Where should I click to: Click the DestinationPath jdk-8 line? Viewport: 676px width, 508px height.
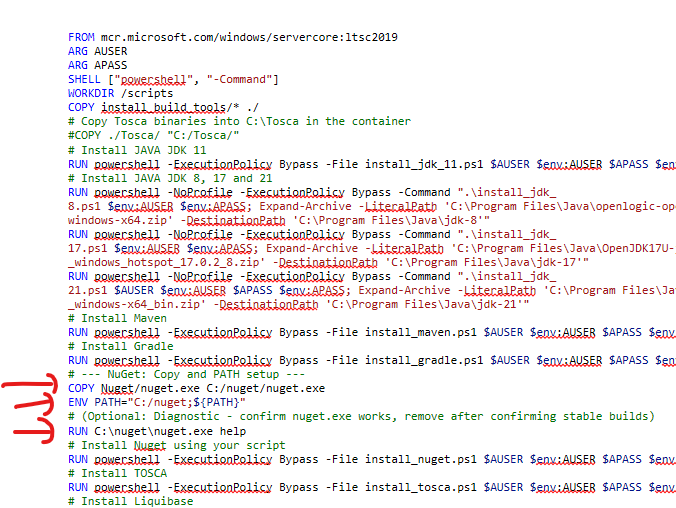click(279, 220)
